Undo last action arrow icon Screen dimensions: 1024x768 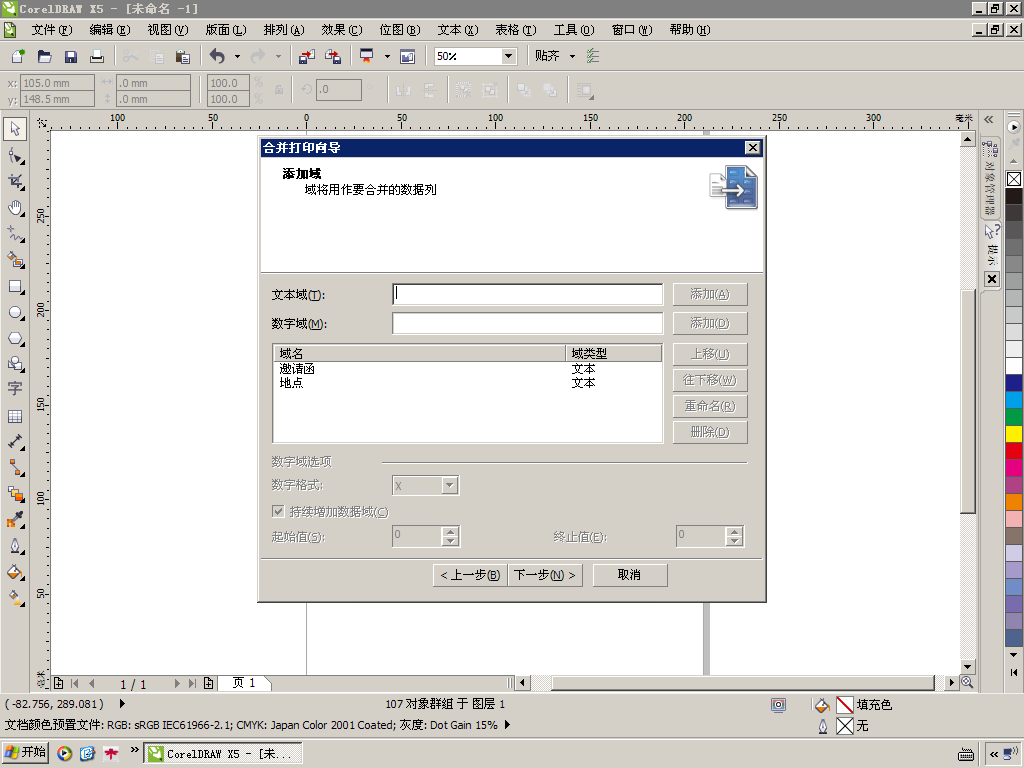217,57
